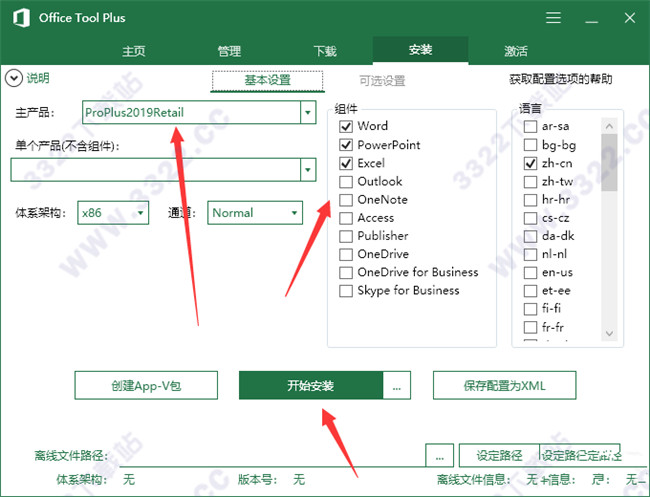The image size is (650, 497).
Task: Open the 体系架构 x86 dropdown
Action: 113,213
